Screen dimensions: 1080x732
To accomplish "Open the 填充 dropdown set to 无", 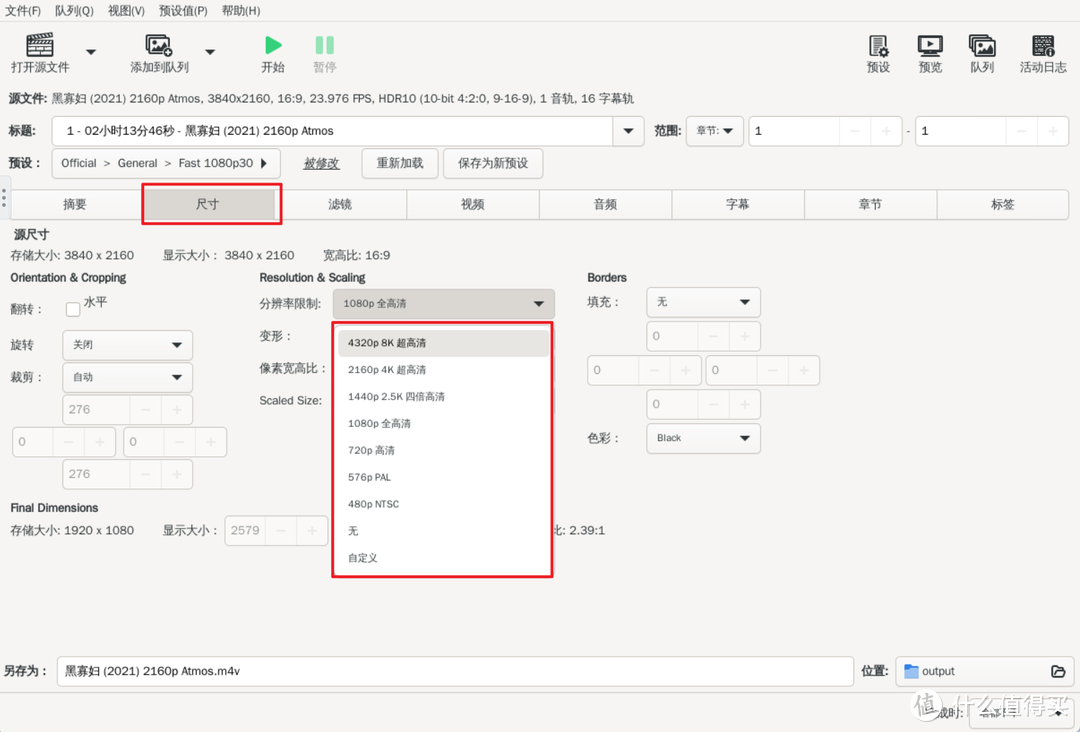I will tap(703, 302).
